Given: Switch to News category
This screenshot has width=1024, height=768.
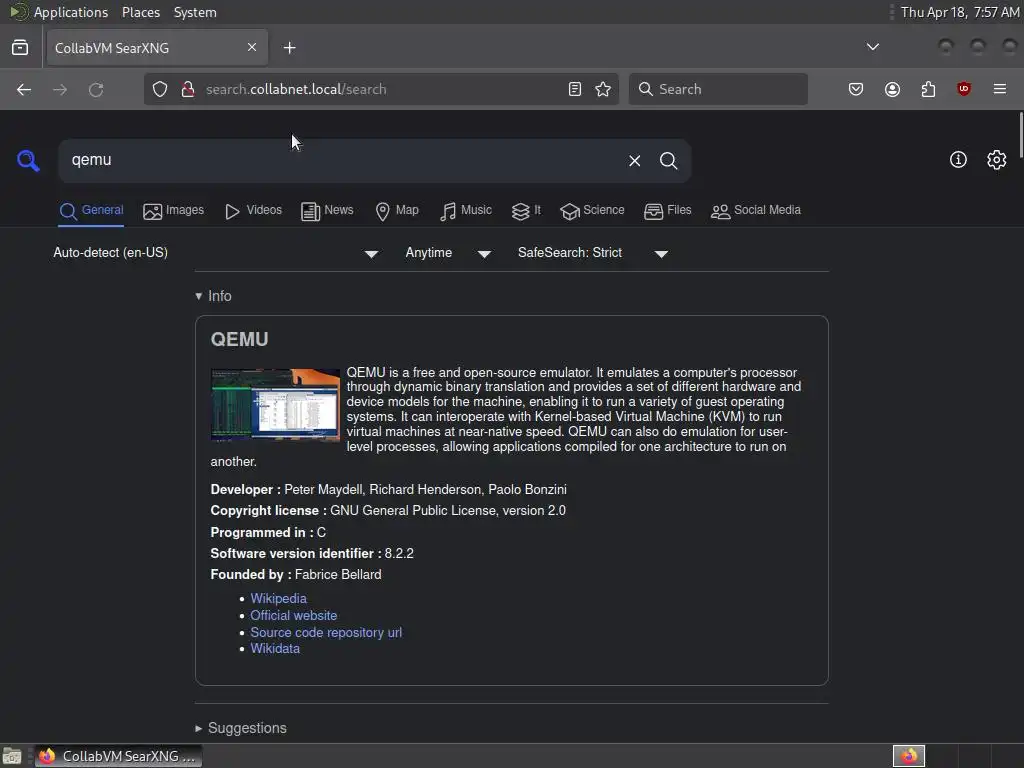Looking at the screenshot, I should click(x=327, y=210).
